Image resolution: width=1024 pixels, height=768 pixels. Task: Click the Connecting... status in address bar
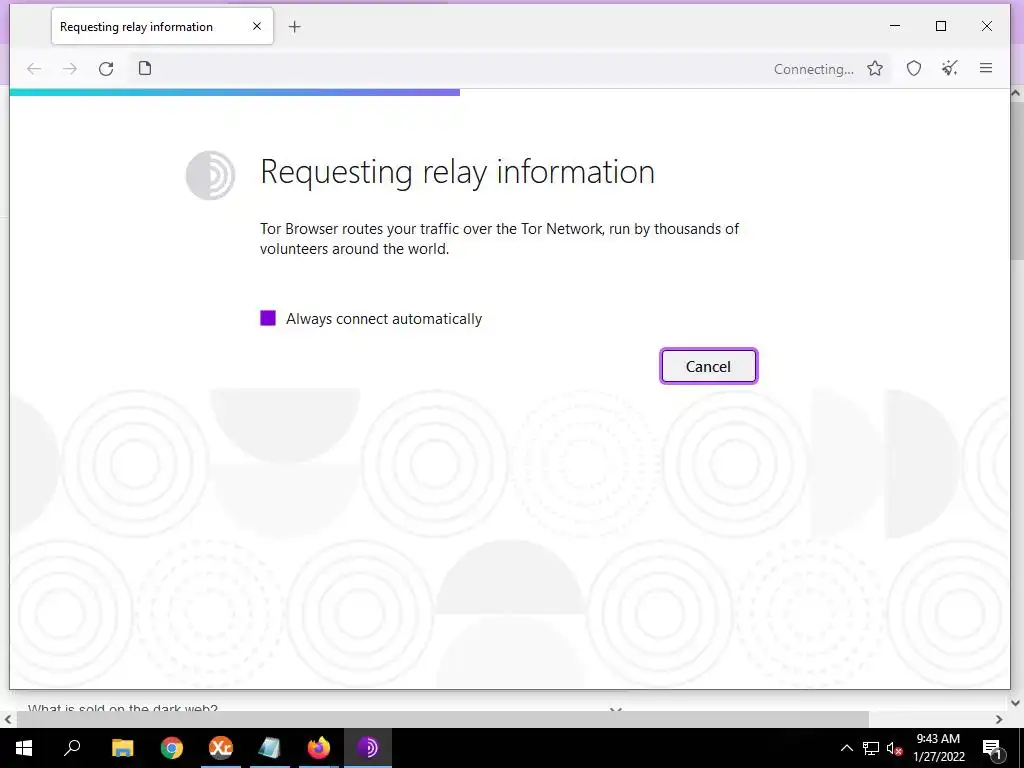(x=814, y=69)
